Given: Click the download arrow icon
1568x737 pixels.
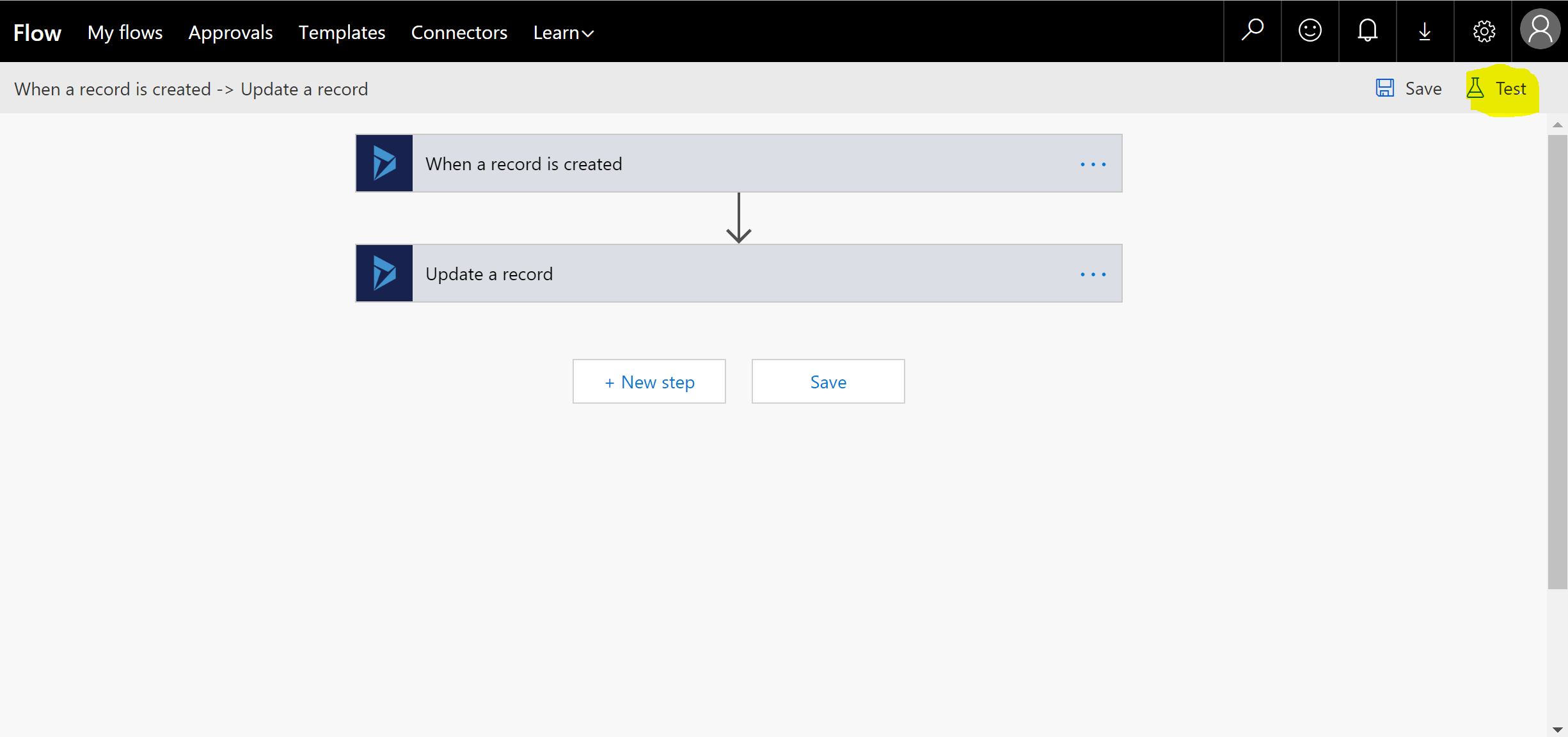Looking at the screenshot, I should [x=1425, y=31].
